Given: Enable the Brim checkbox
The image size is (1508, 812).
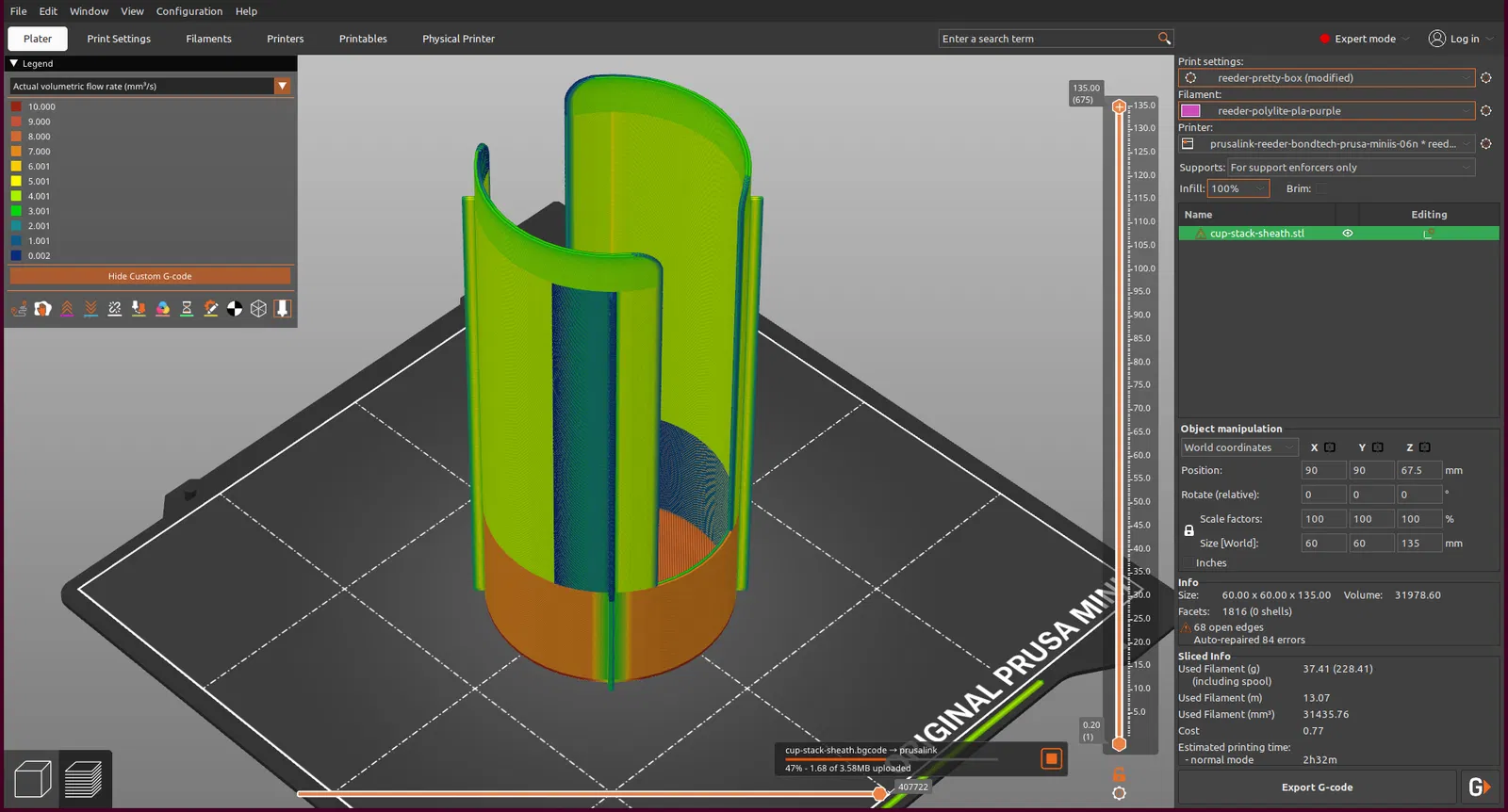Looking at the screenshot, I should click(x=1321, y=189).
